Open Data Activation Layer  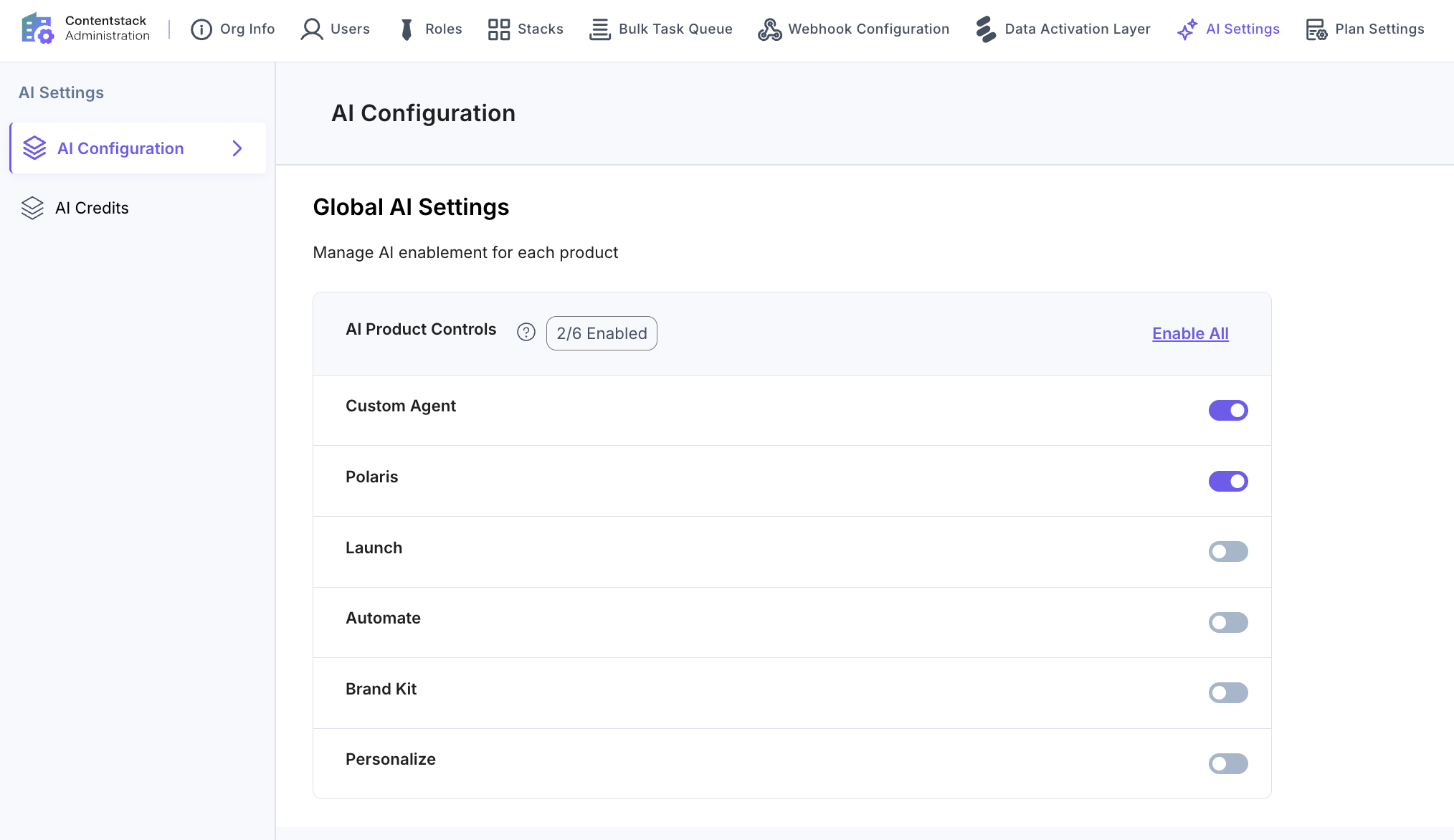[1063, 29]
